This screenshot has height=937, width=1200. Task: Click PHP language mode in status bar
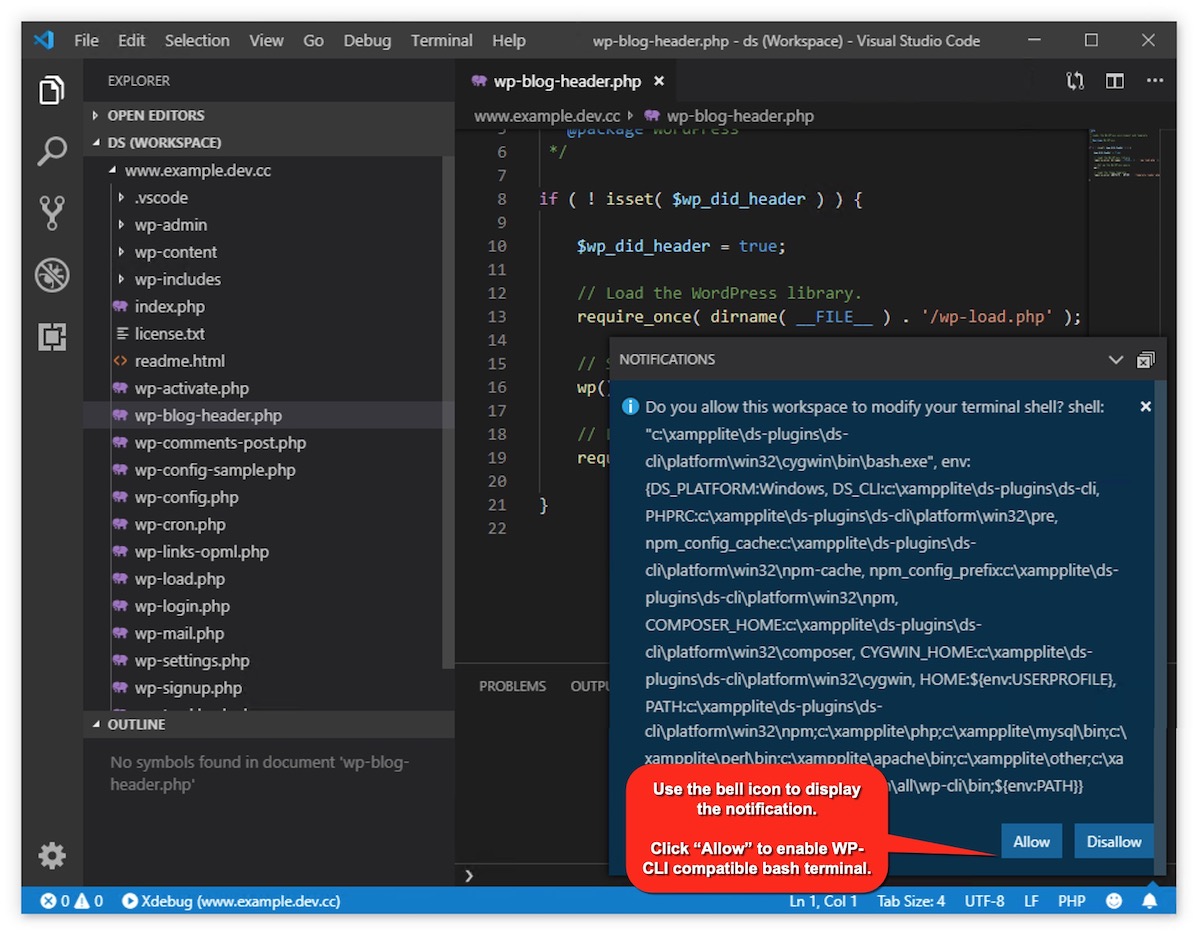pos(1072,901)
